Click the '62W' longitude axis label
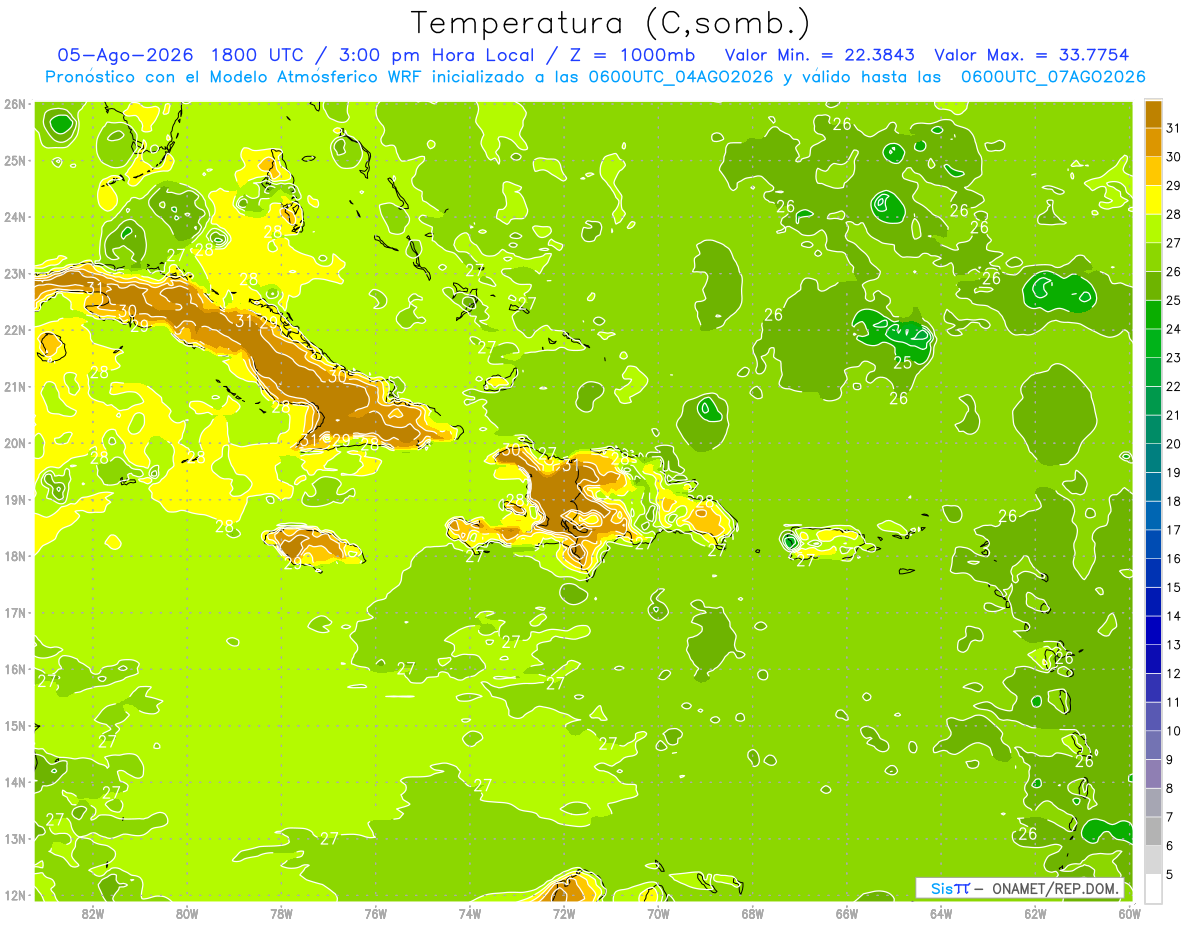The height and width of the screenshot is (927, 1200). point(1035,914)
